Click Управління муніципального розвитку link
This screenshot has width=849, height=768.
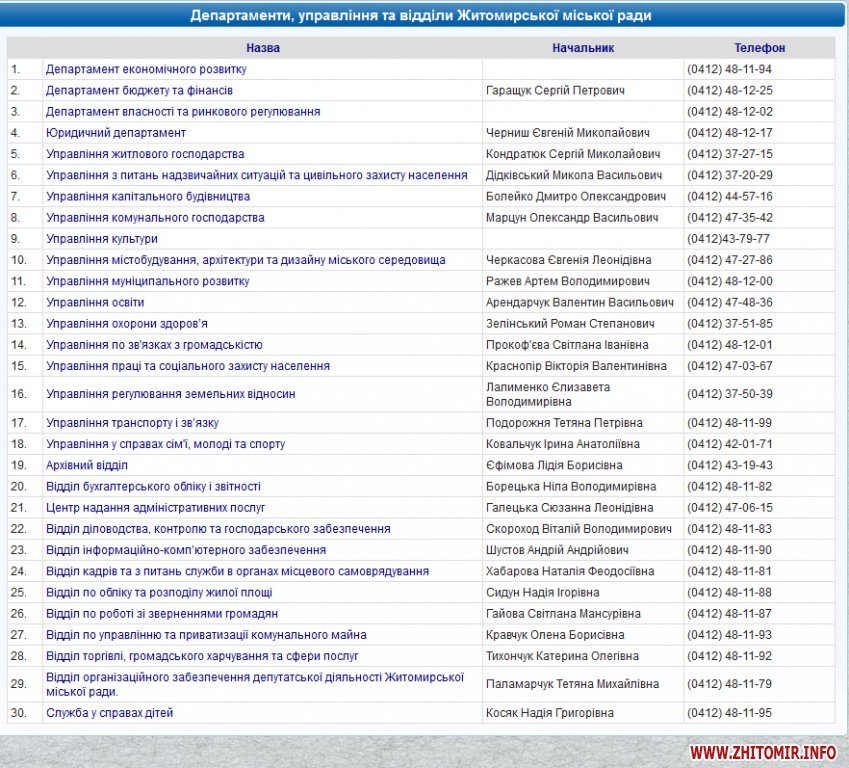148,281
